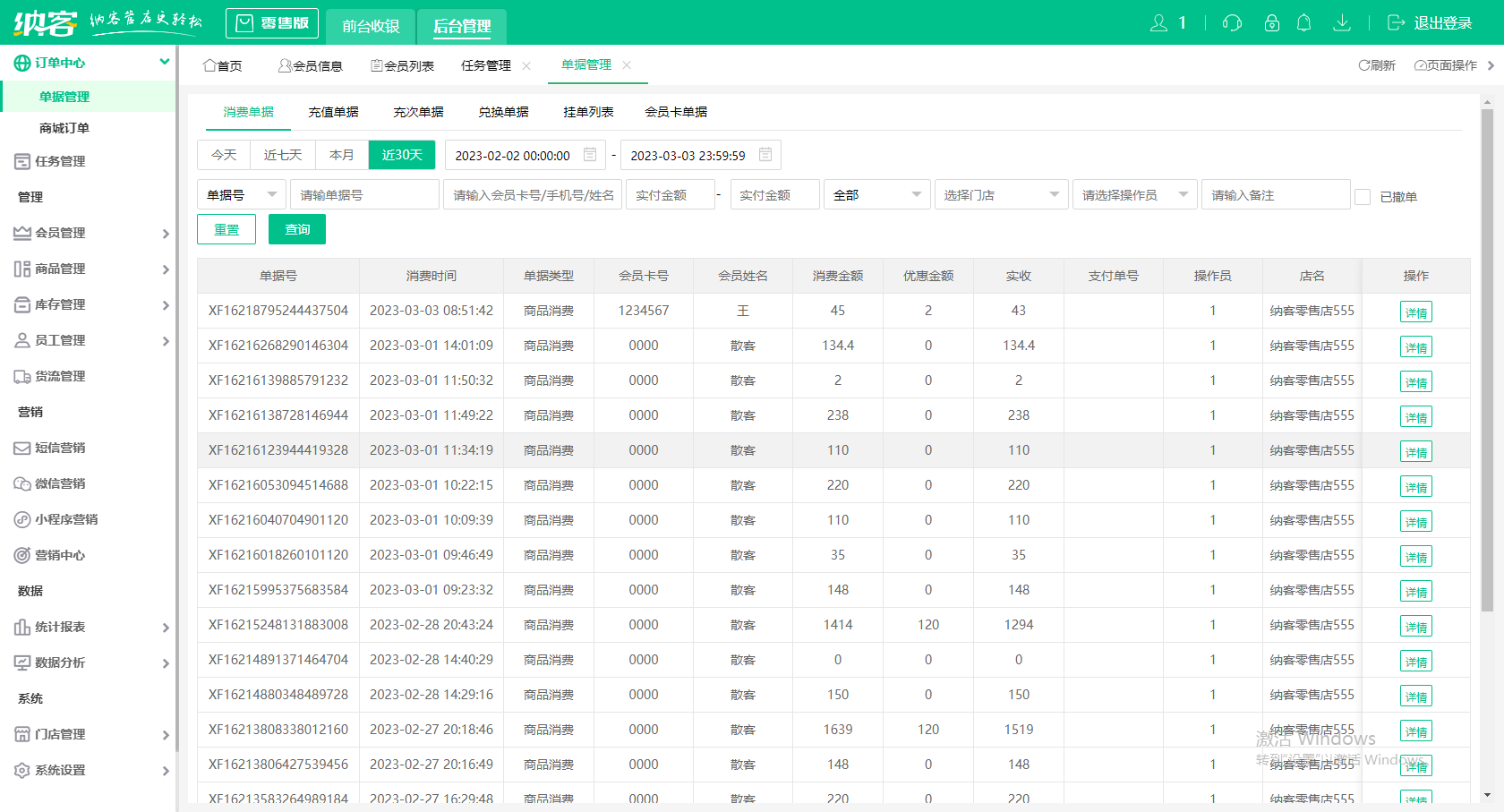Select the 近30天 date filter
Image resolution: width=1504 pixels, height=812 pixels.
[x=401, y=154]
